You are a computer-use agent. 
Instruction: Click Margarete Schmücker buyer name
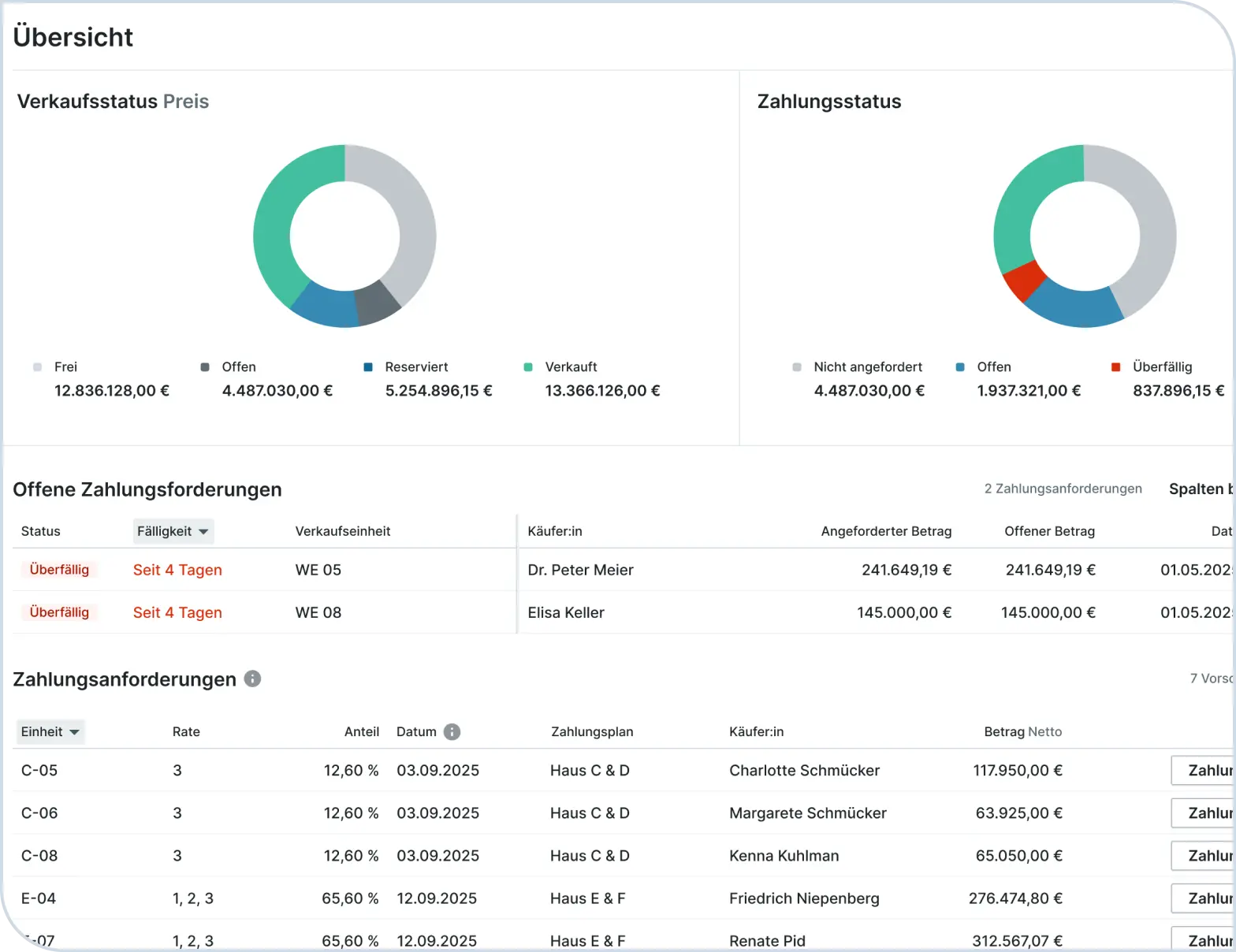[808, 813]
